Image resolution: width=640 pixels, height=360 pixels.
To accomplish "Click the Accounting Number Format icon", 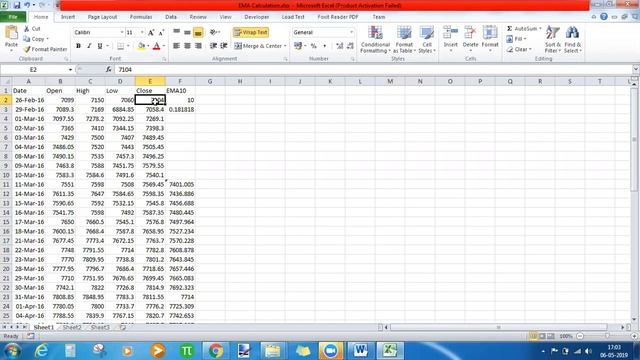I will (298, 46).
